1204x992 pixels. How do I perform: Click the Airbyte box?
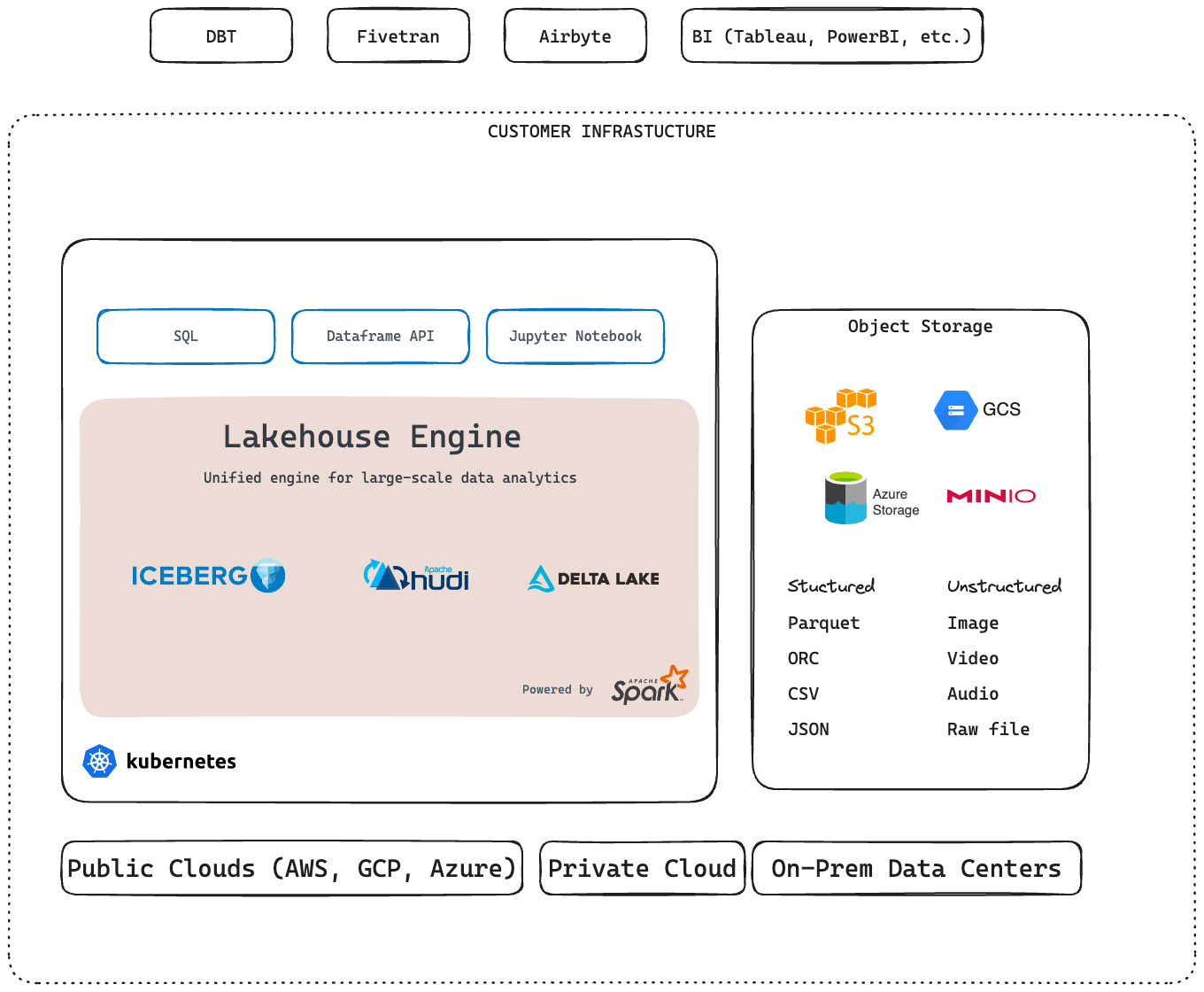[575, 36]
